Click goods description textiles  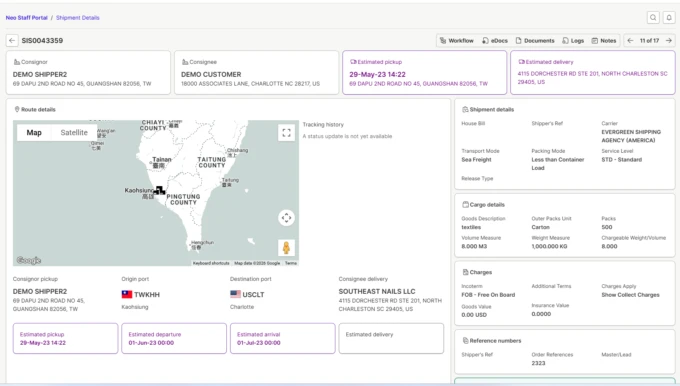471,227
